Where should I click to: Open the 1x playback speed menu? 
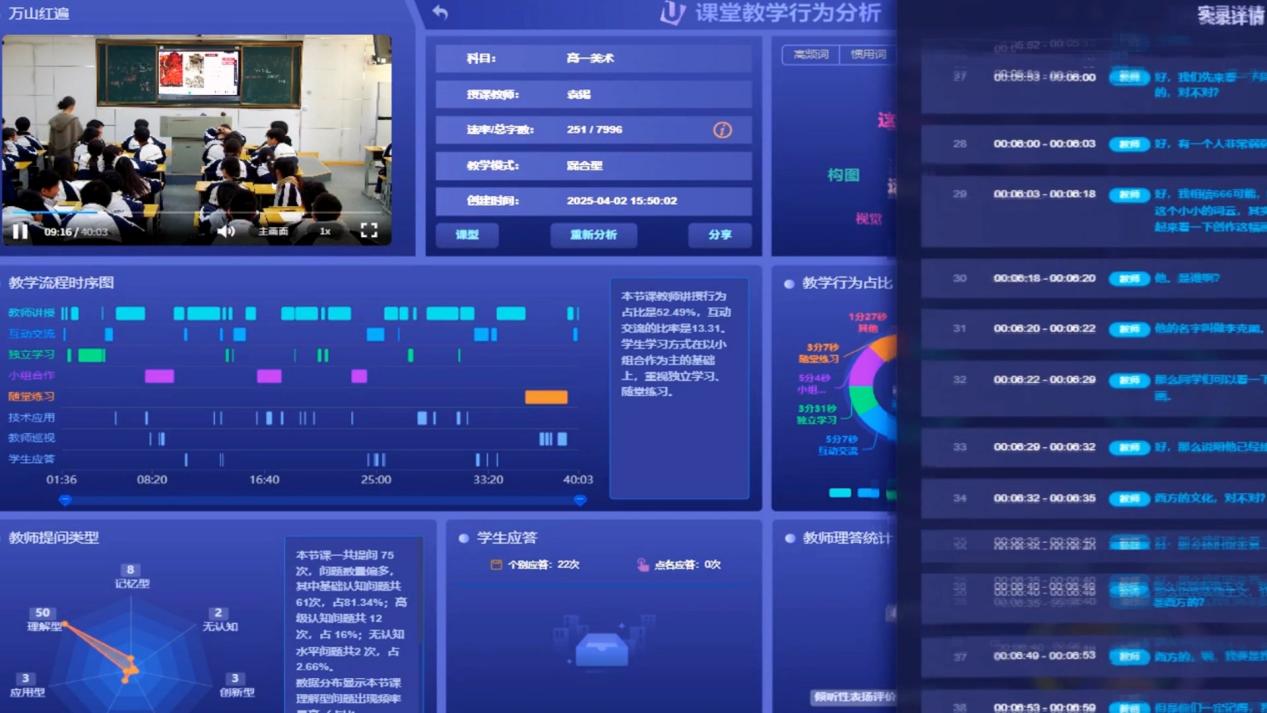325,231
